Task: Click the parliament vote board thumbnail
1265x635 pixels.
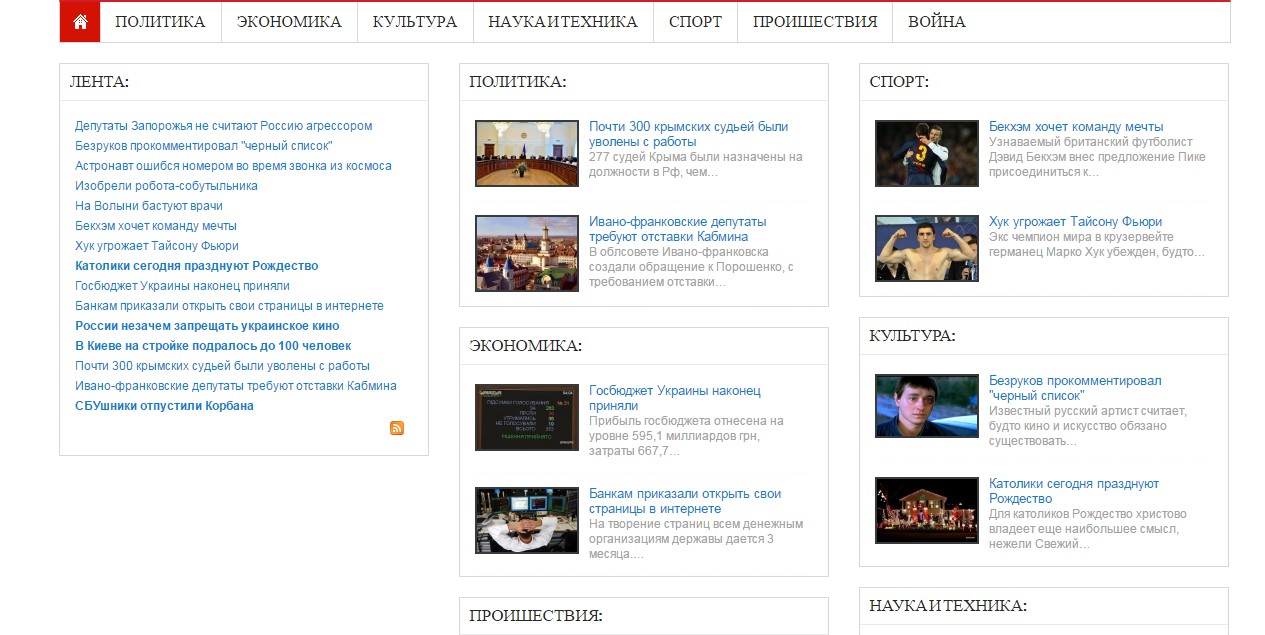Action: (527, 417)
